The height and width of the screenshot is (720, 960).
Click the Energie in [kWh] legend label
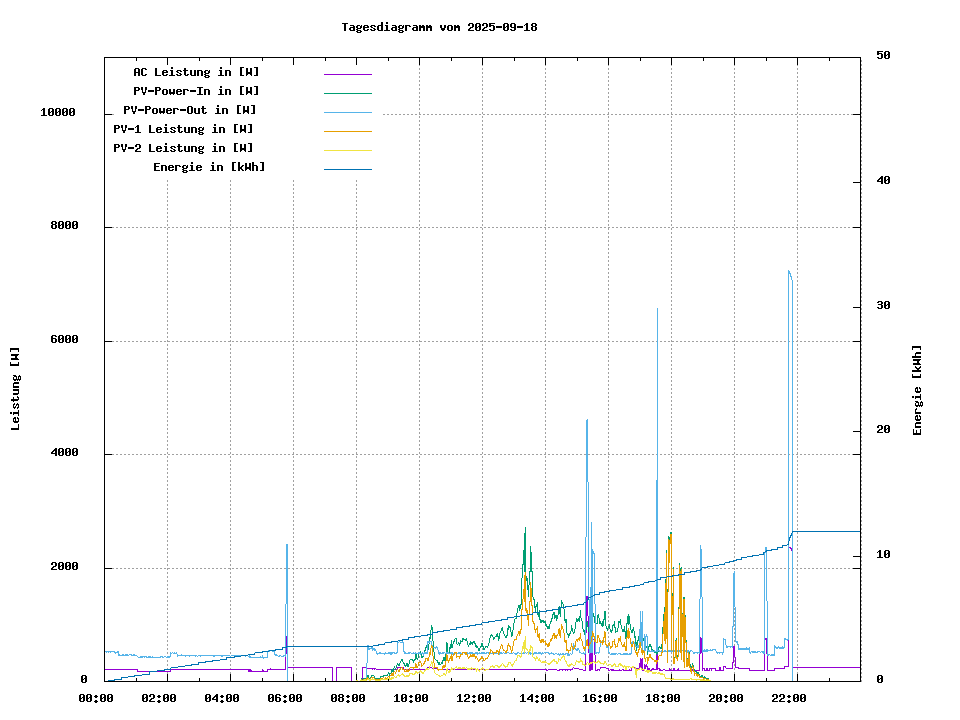pos(209,167)
